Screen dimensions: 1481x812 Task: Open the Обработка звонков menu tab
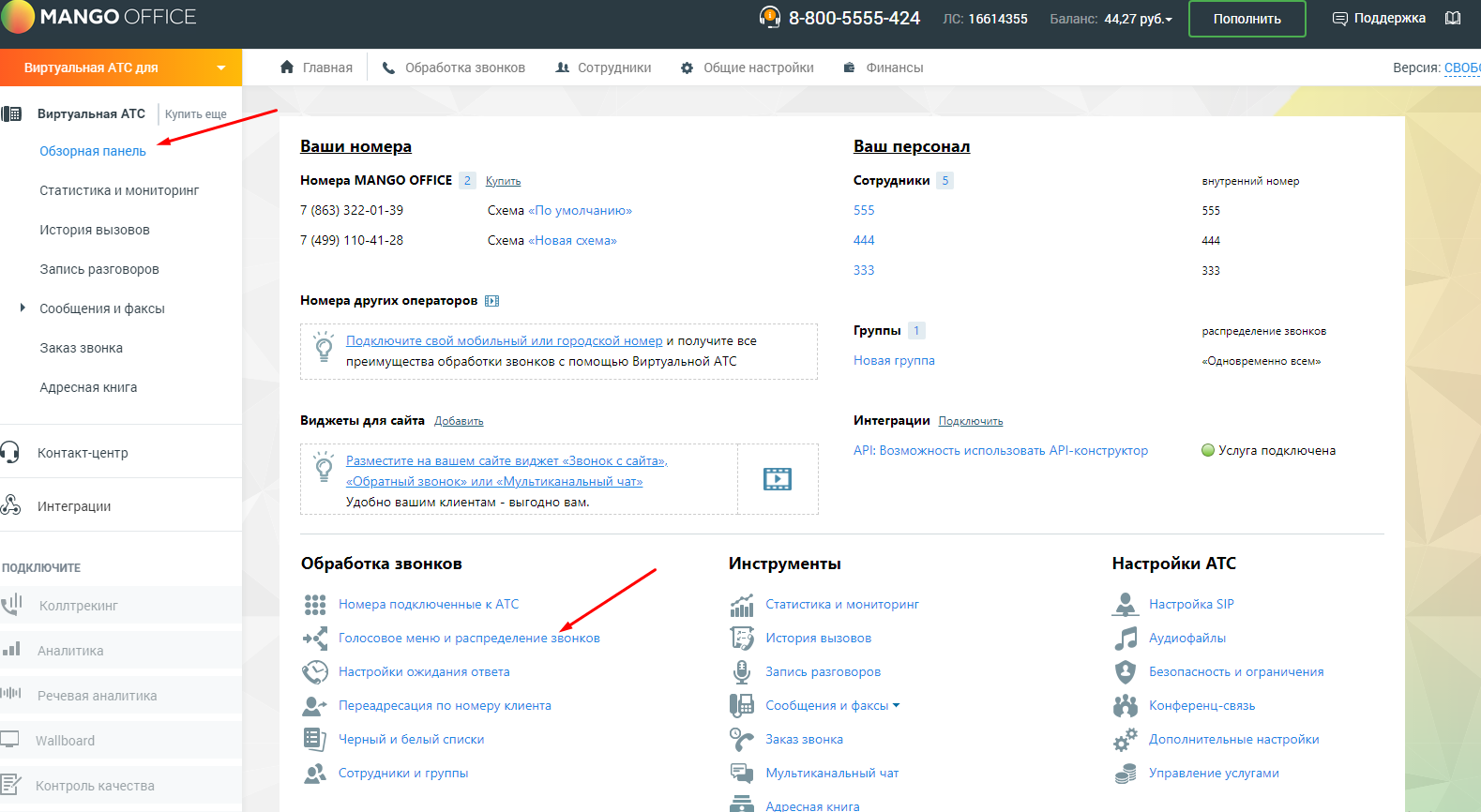tap(454, 68)
